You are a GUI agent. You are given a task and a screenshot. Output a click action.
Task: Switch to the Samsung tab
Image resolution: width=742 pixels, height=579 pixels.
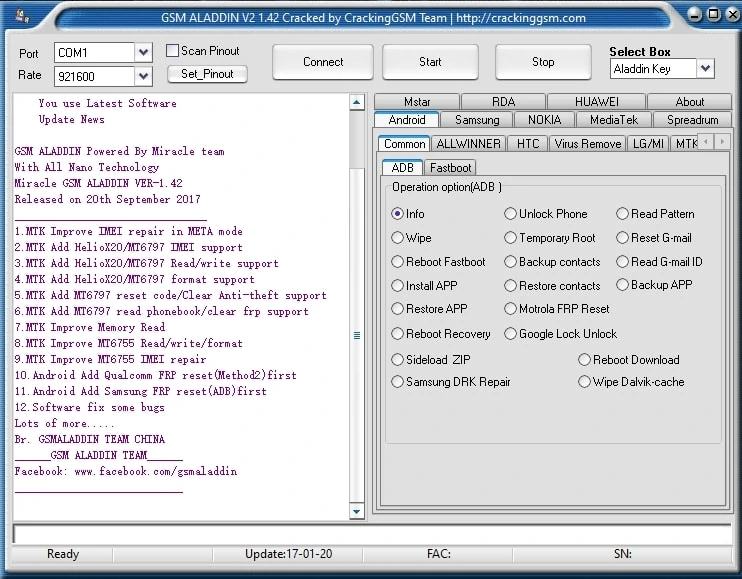pos(477,120)
